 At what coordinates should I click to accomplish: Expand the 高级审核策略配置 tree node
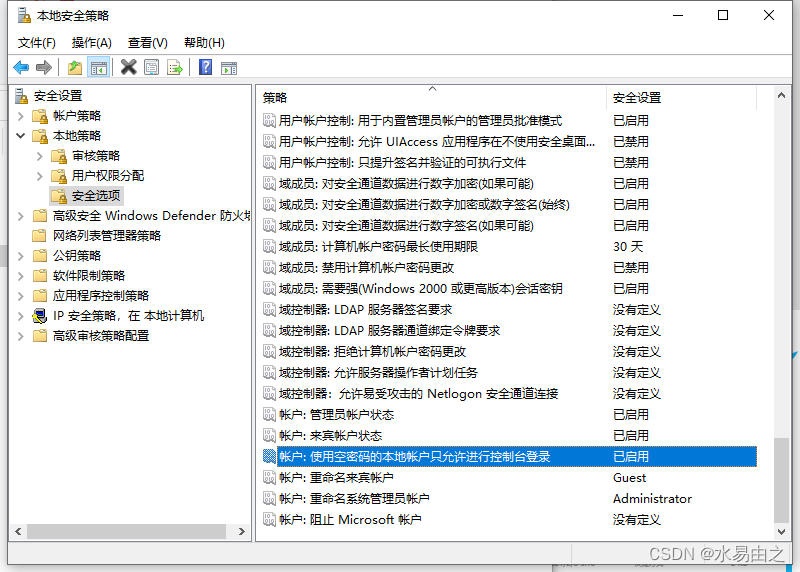[x=20, y=336]
